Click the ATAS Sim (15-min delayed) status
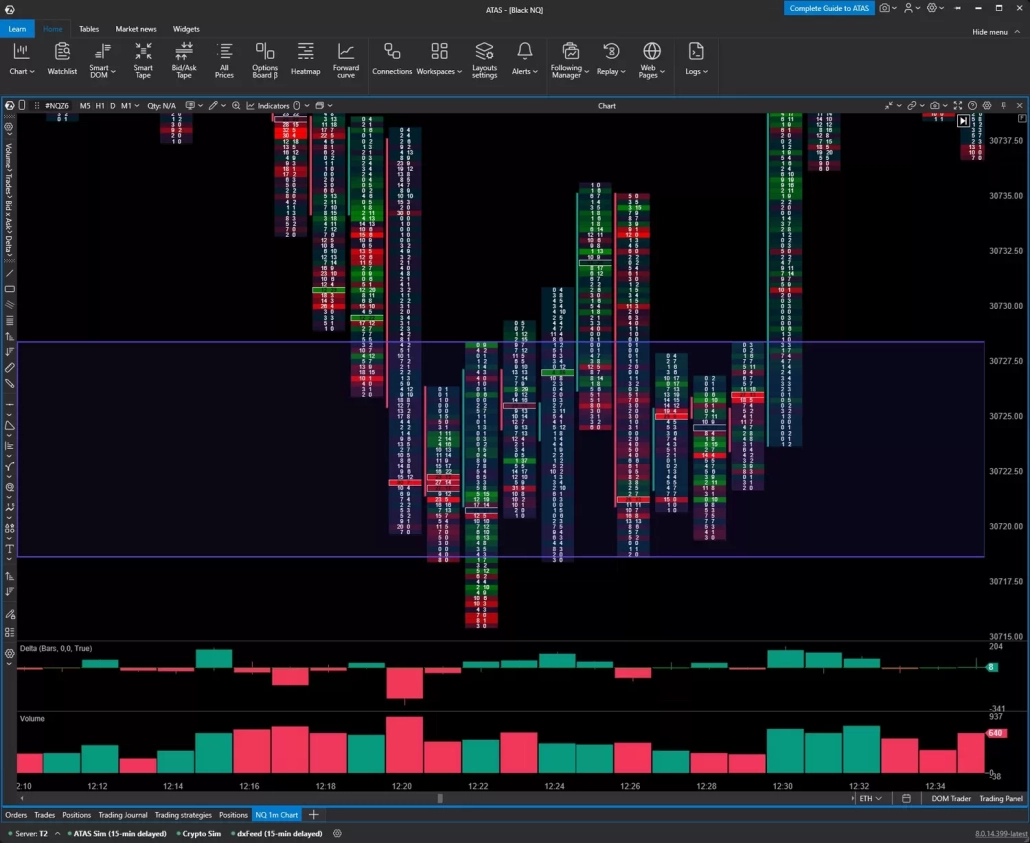This screenshot has width=1030, height=843. point(119,833)
